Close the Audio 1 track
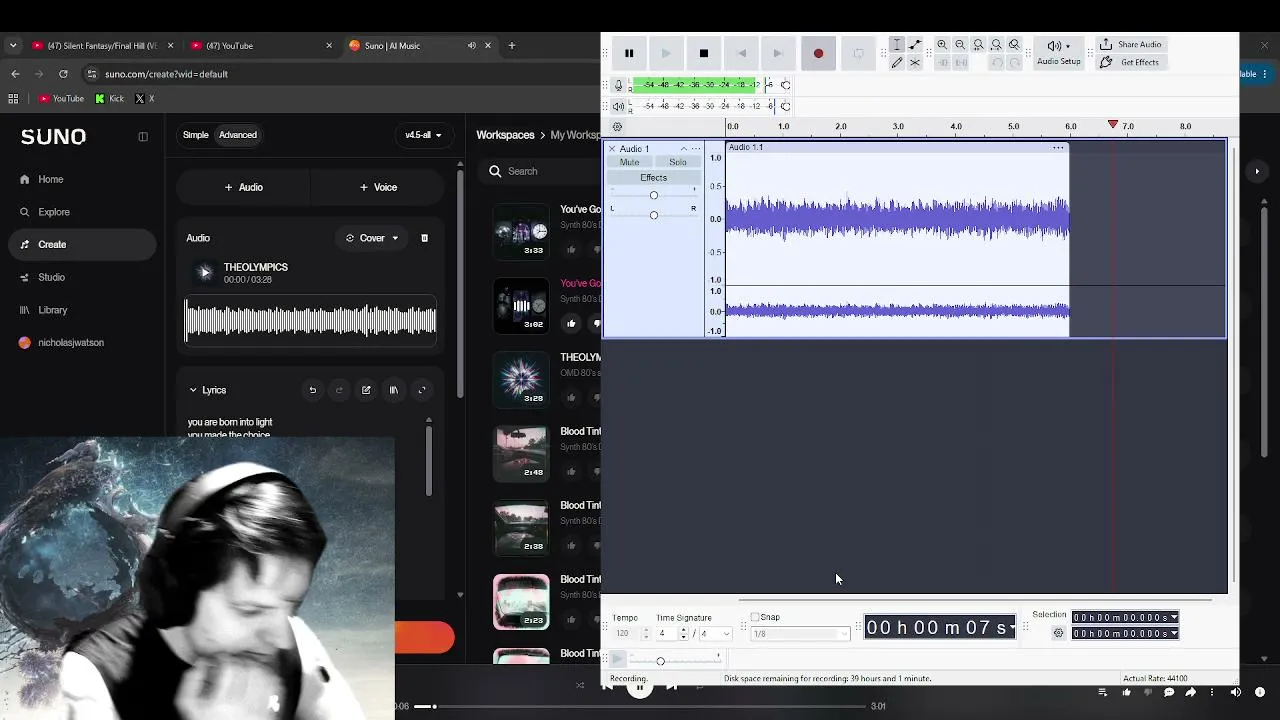Viewport: 1280px width, 720px height. pos(612,149)
